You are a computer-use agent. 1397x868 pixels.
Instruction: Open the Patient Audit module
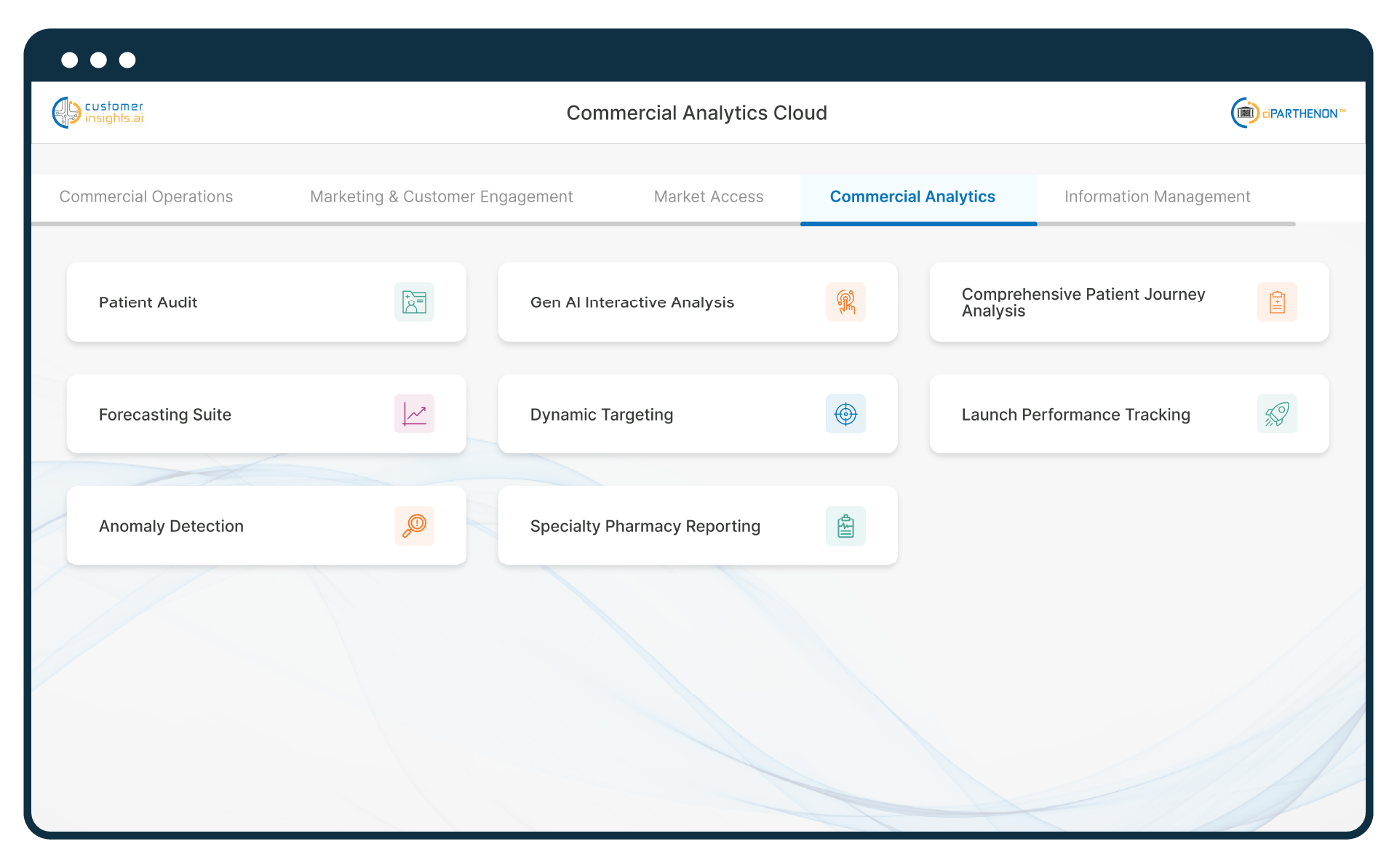click(x=218, y=302)
